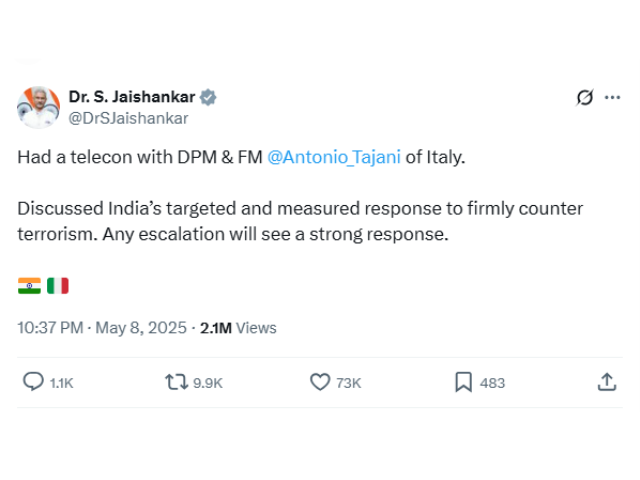Image resolution: width=640 pixels, height=480 pixels.
Task: Follow the @Antonio_Tajani mention link
Action: click(x=333, y=157)
